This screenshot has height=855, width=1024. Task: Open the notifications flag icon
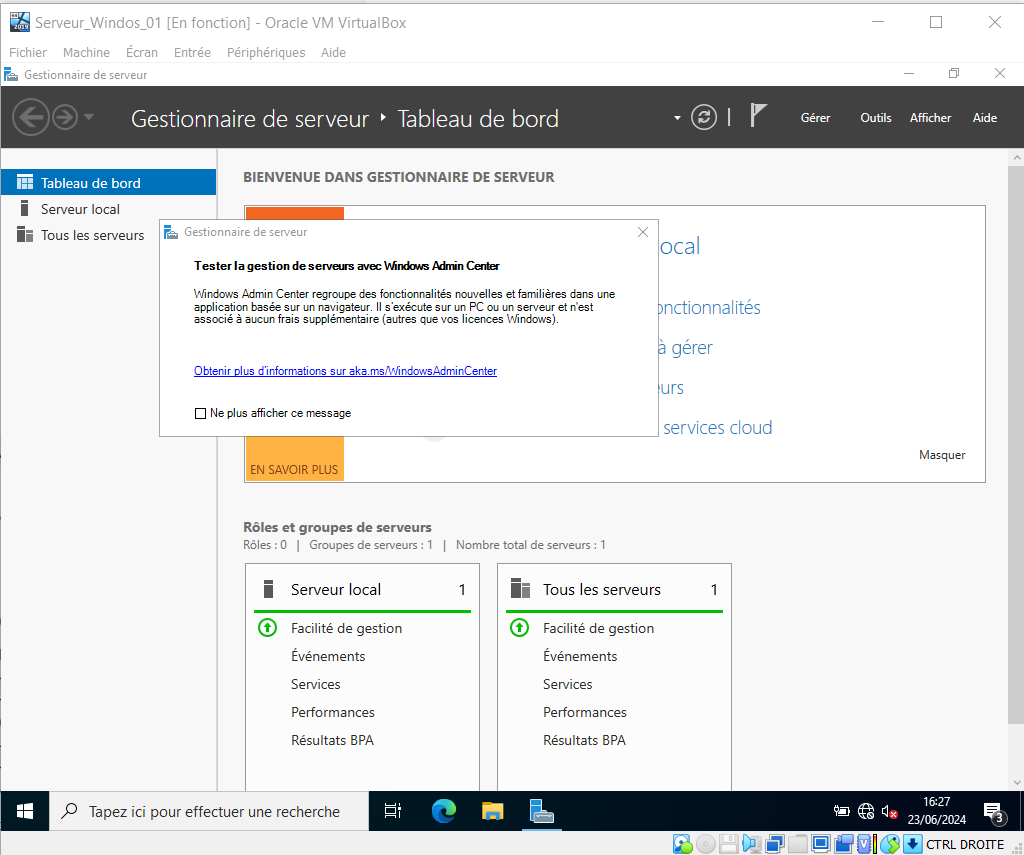758,117
